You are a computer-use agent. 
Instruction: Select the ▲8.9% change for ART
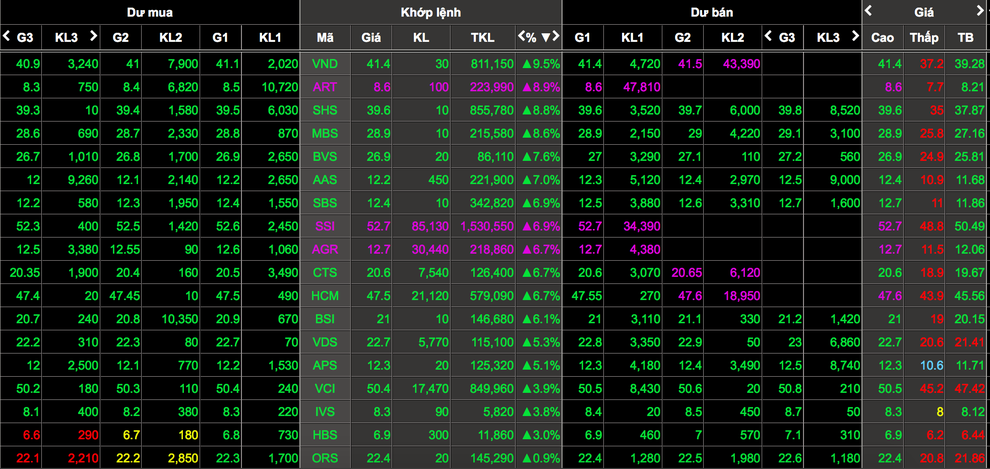540,87
